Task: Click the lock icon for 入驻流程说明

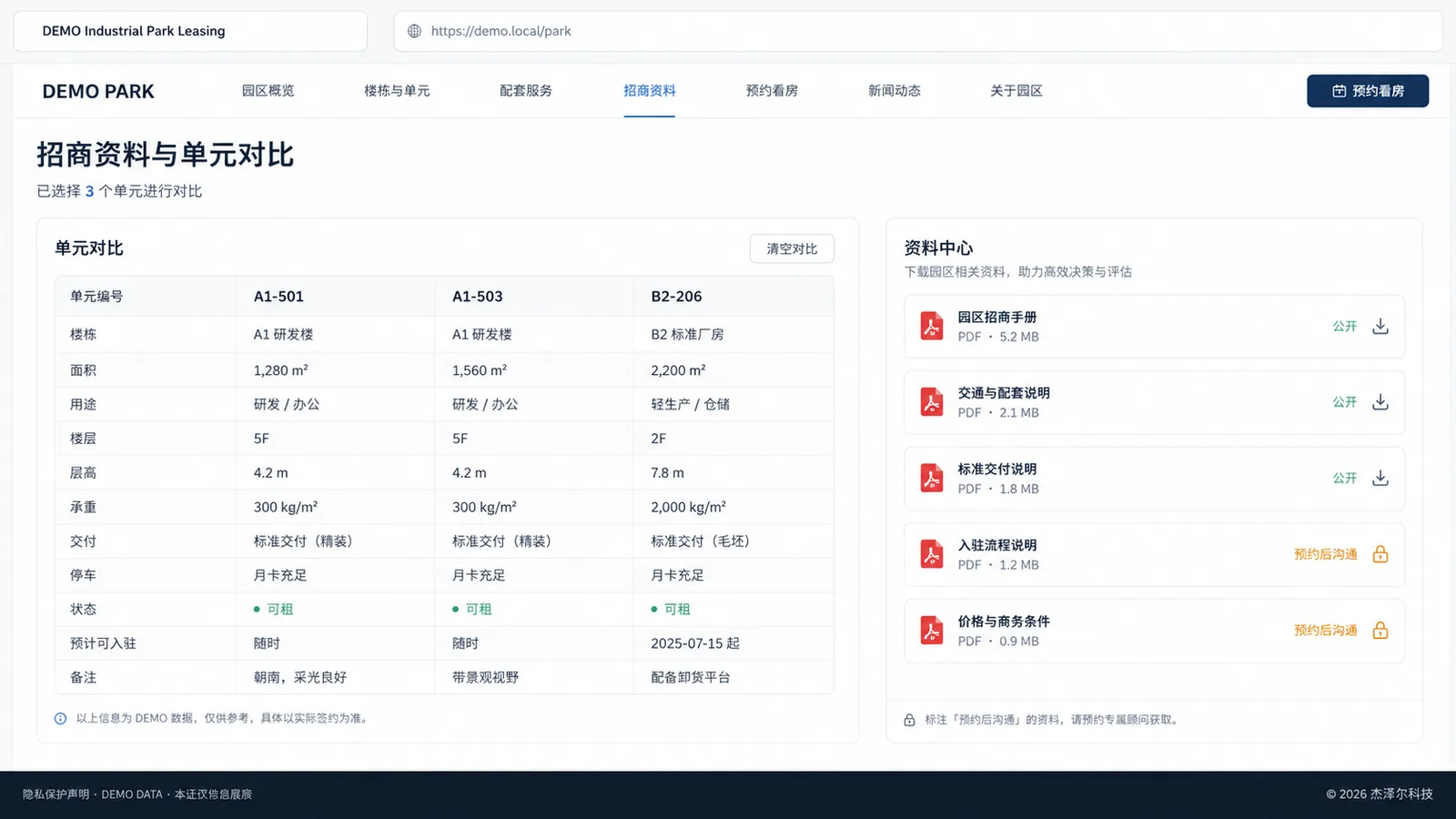Action: (x=1380, y=554)
